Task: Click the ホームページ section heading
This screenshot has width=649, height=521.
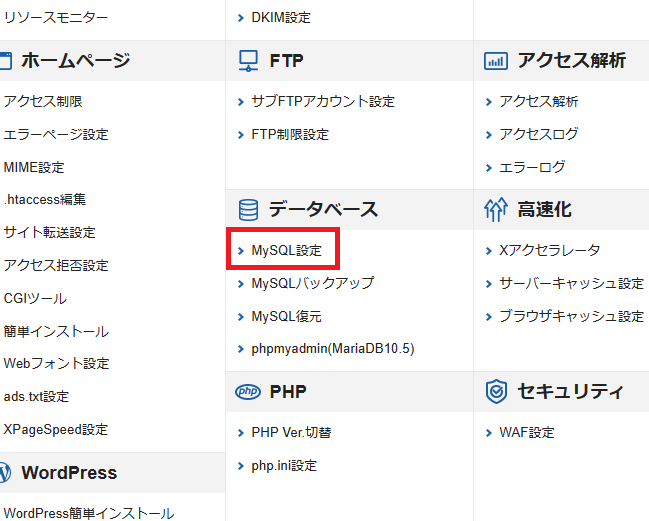Action: click(76, 61)
